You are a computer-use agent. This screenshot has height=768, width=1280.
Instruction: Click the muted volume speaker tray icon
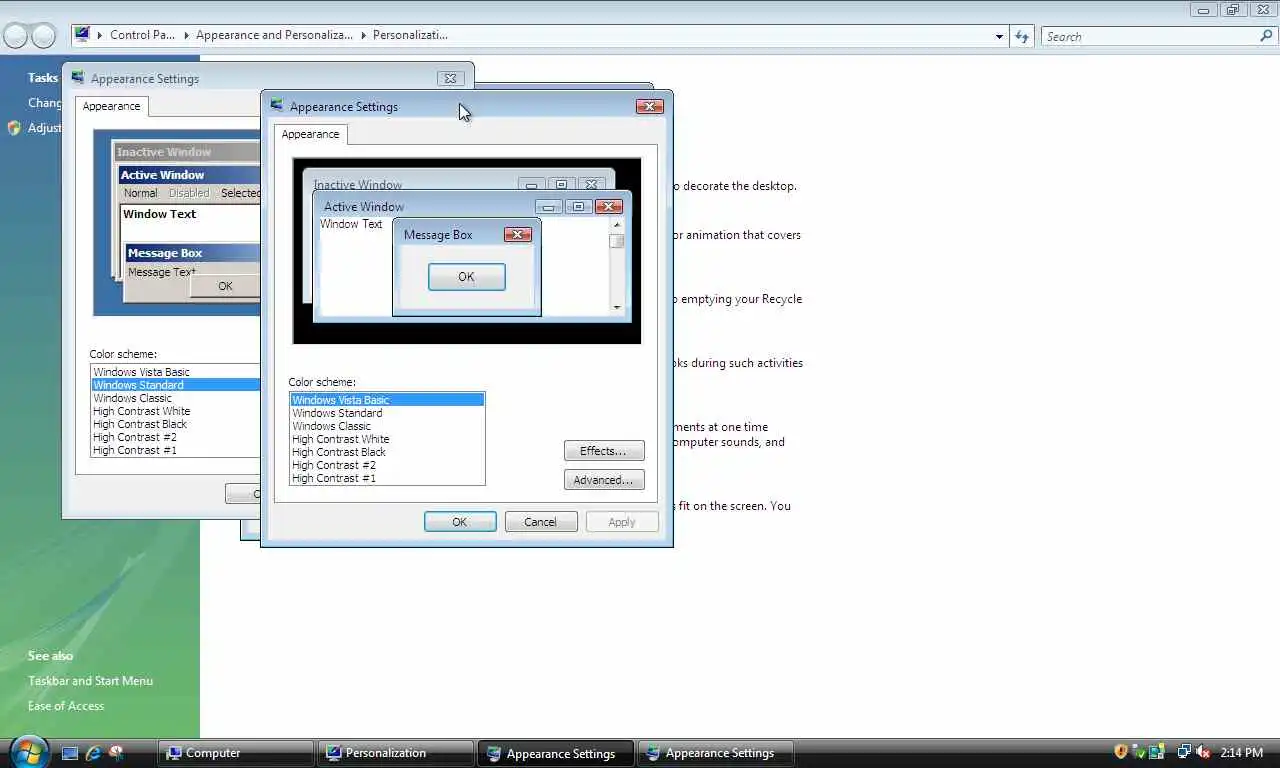click(x=1203, y=752)
